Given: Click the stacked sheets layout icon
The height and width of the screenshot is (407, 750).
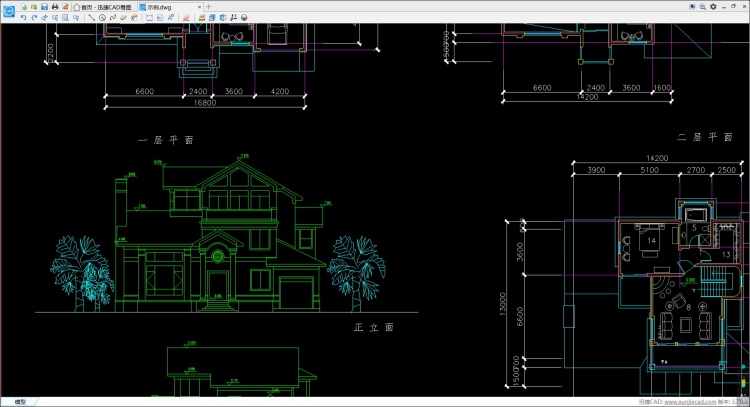Looking at the screenshot, I should [212, 18].
